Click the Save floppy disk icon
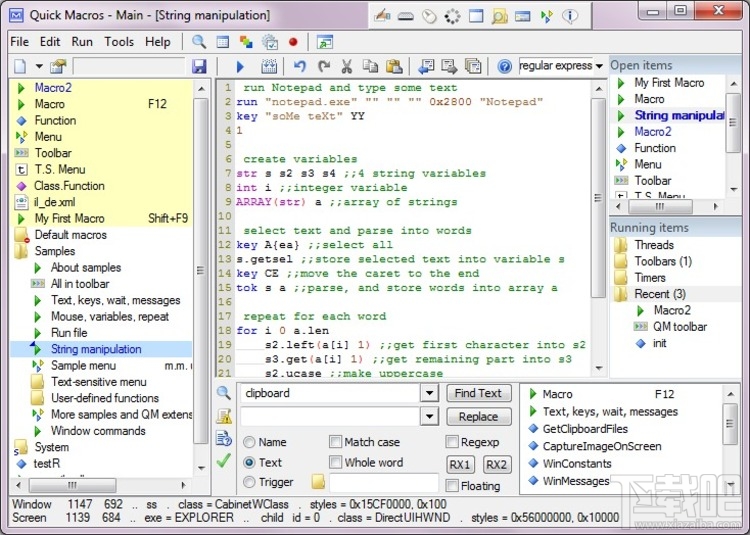Viewport: 750px width, 535px height. tap(199, 66)
